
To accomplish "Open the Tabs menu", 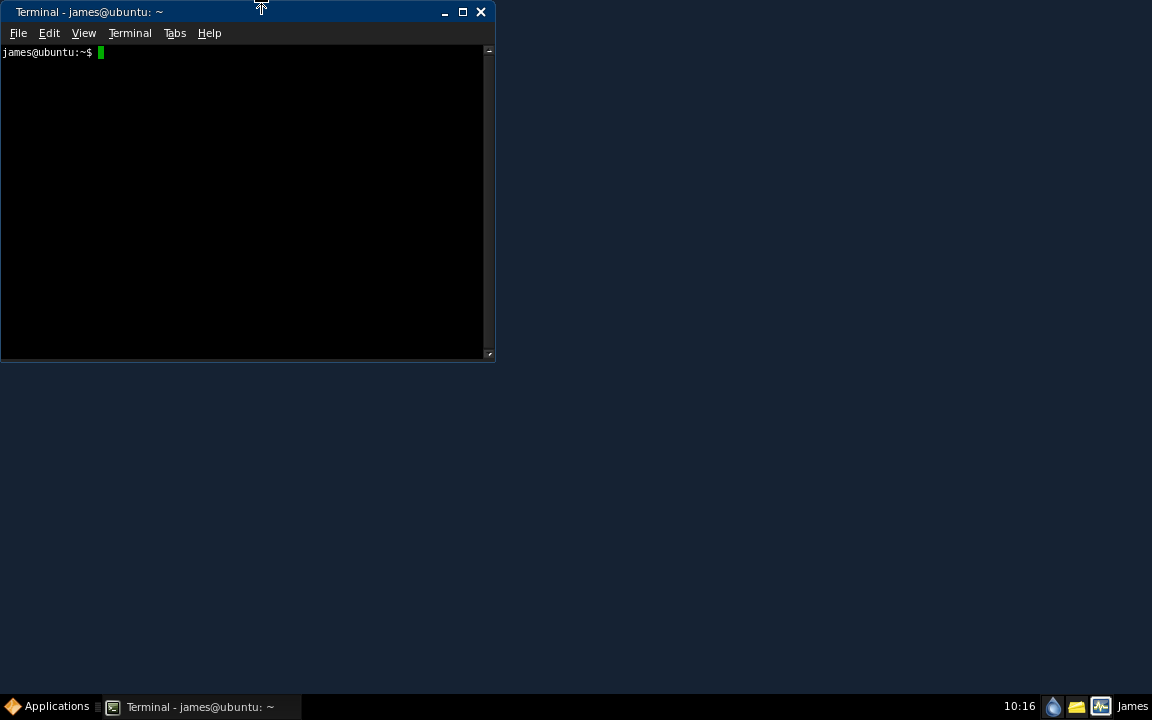I will (x=175, y=33).
